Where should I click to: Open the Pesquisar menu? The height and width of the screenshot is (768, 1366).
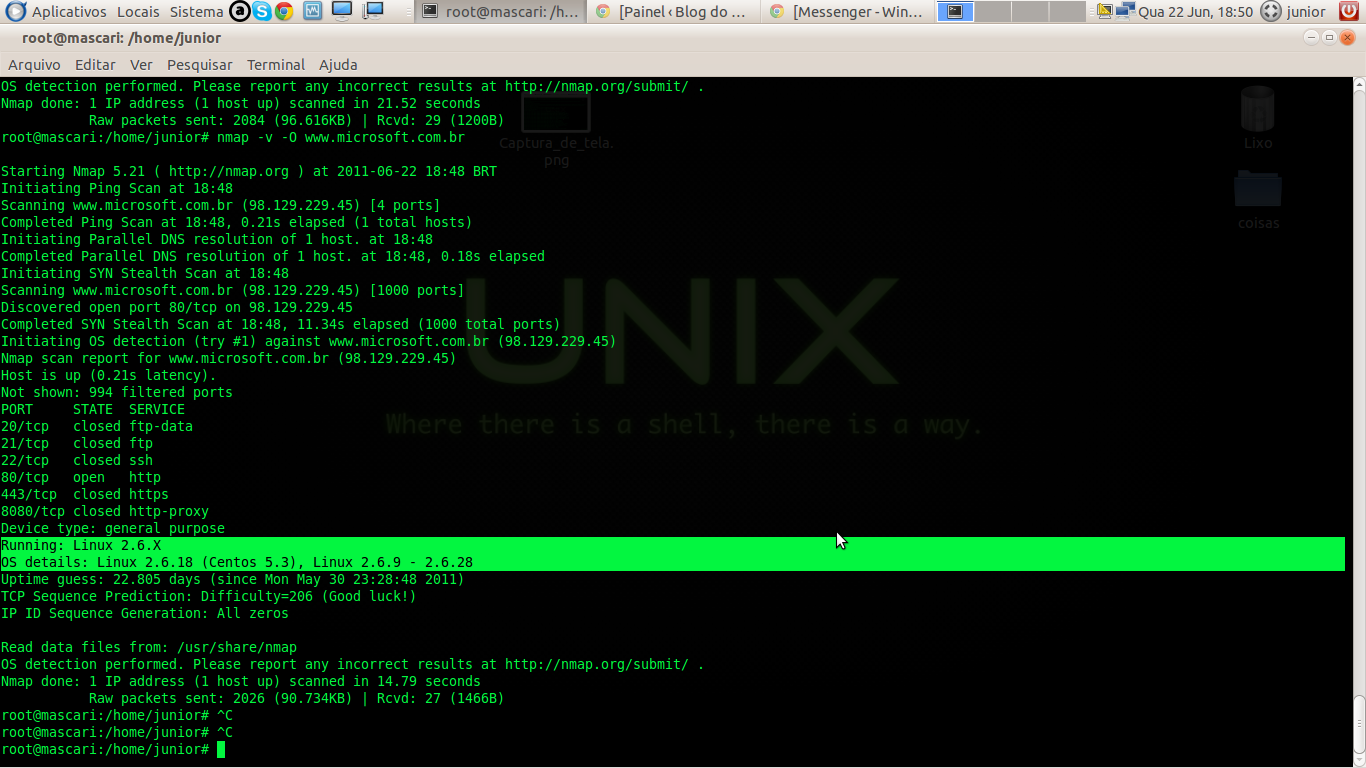click(x=199, y=64)
